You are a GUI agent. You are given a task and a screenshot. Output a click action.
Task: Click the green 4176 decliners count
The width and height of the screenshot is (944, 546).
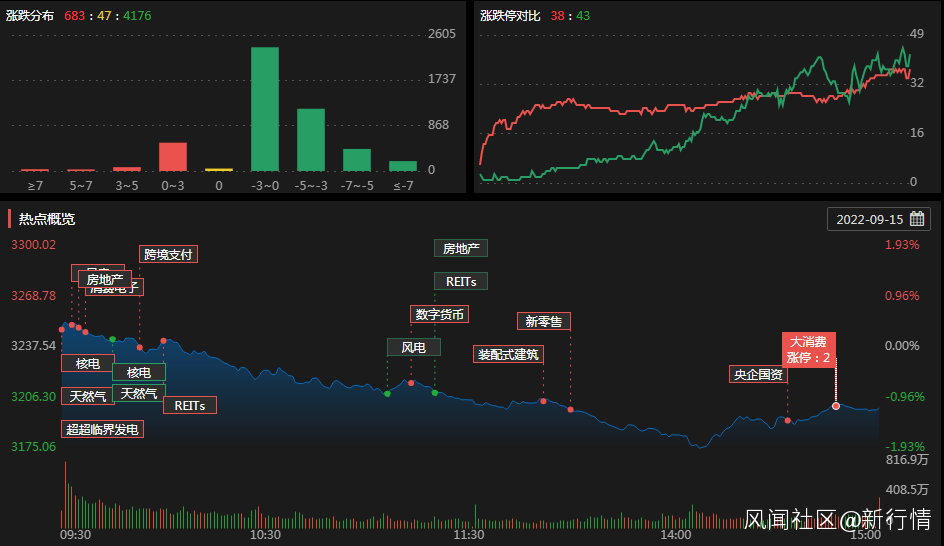click(137, 16)
